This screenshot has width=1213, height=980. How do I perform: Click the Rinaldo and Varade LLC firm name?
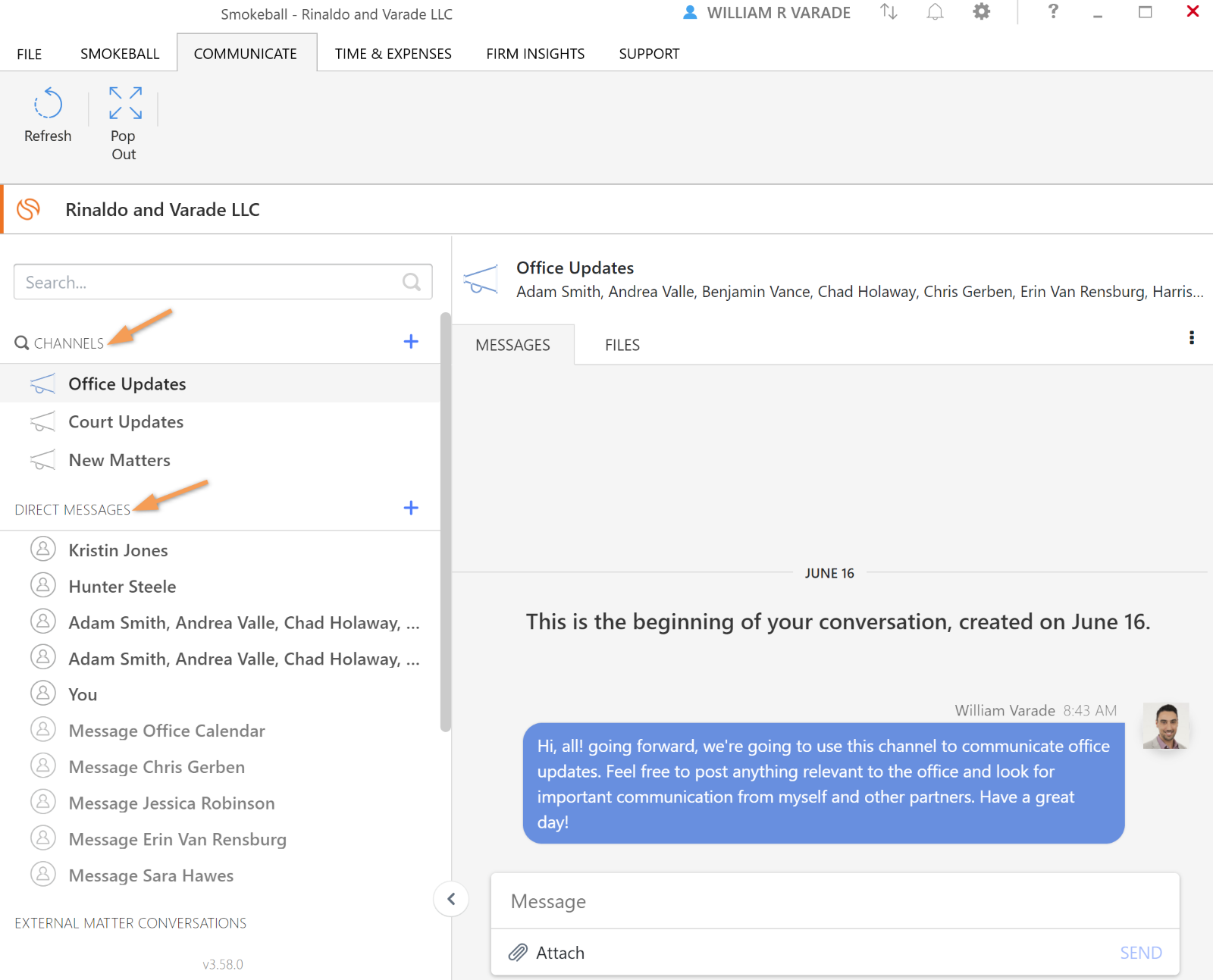click(x=162, y=209)
